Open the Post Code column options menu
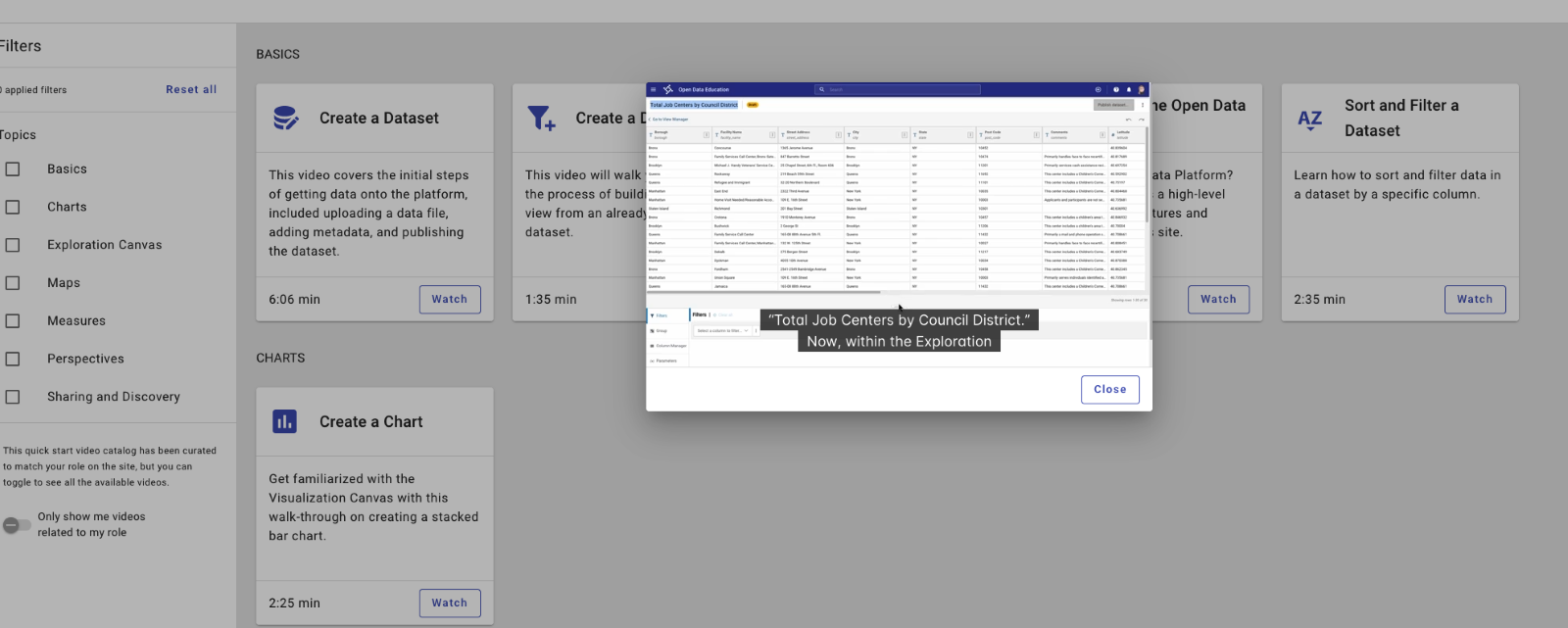Screen dimensions: 1568x628 click(x=1036, y=135)
